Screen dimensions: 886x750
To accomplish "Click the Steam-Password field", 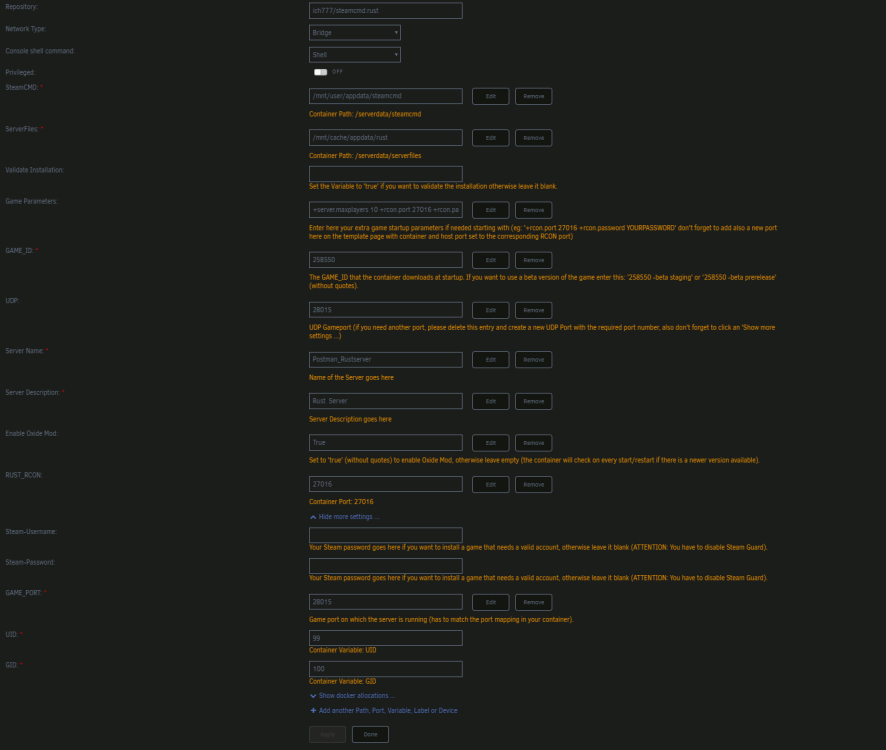I will click(x=386, y=566).
